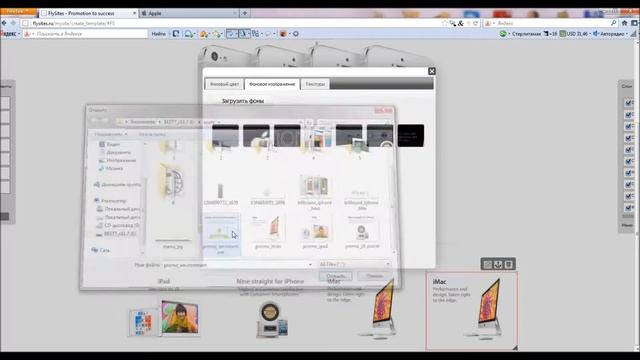640x360 pixels.
Task: Toggle the bottom checkbox in right layers panel
Action: click(x=628, y=208)
